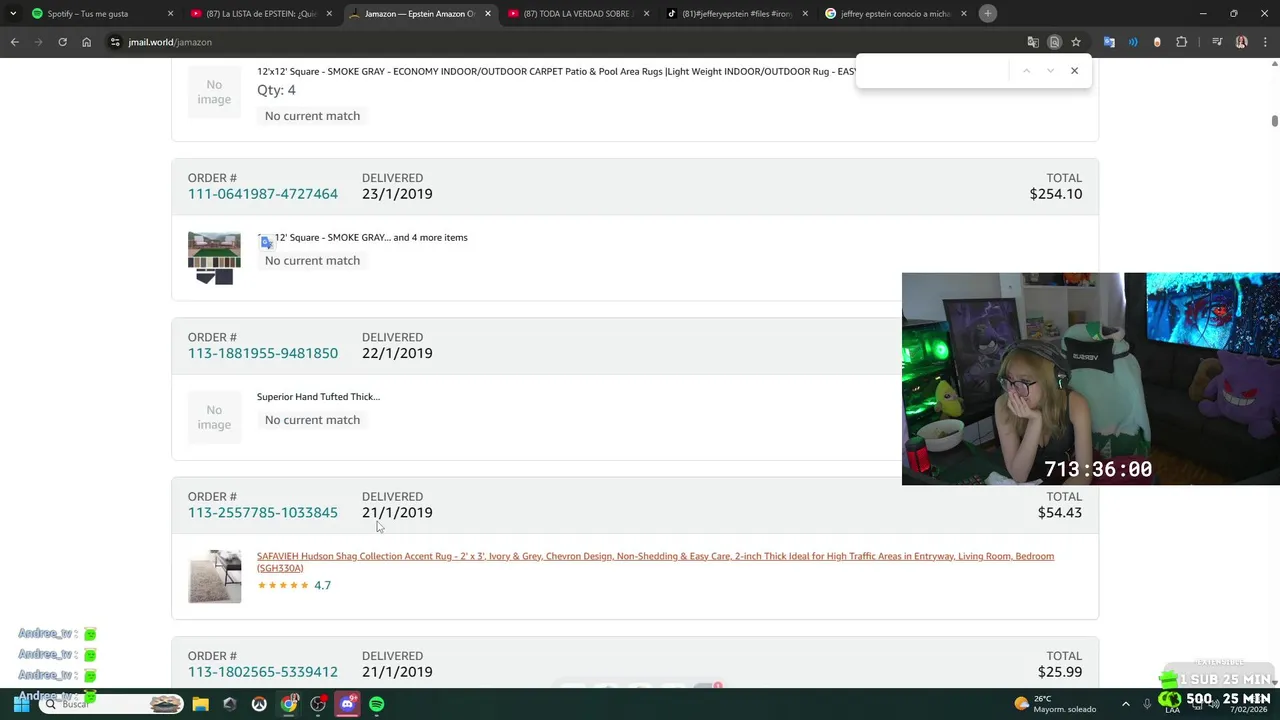
Task: Click the $254.10 order total
Action: pos(1056,194)
